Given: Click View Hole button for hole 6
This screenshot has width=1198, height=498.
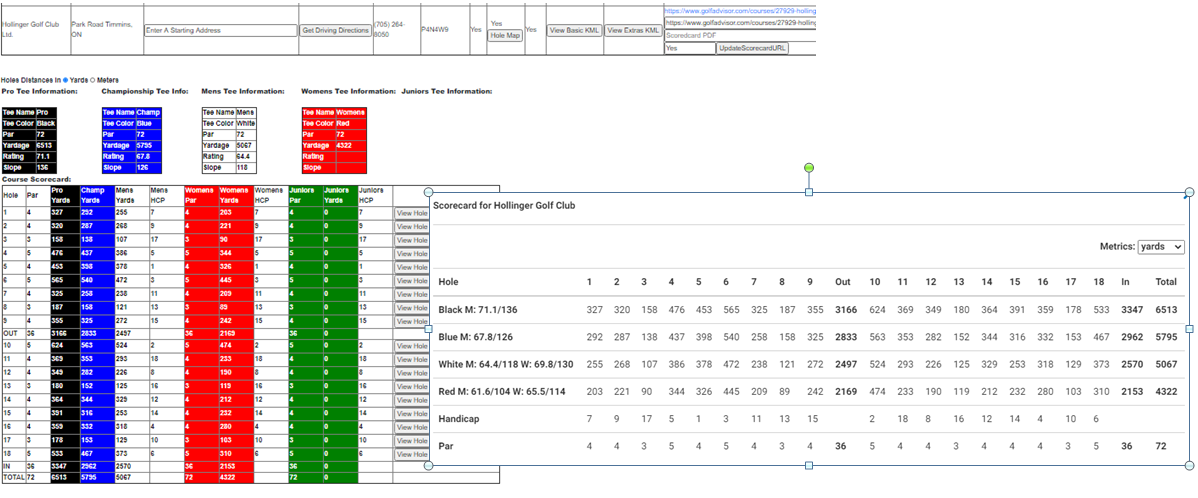Looking at the screenshot, I should [411, 281].
